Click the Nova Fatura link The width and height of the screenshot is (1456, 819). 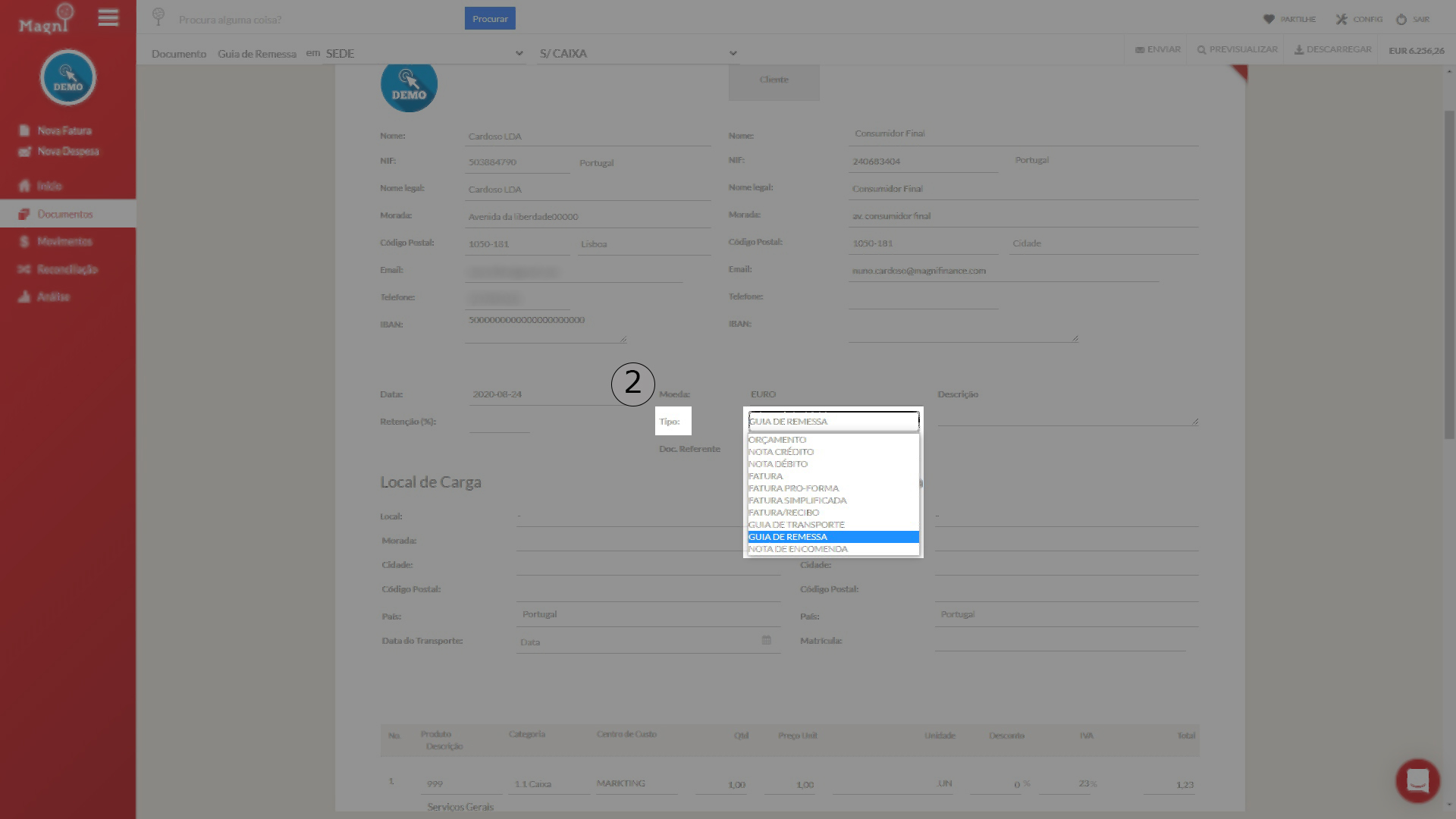(x=64, y=130)
